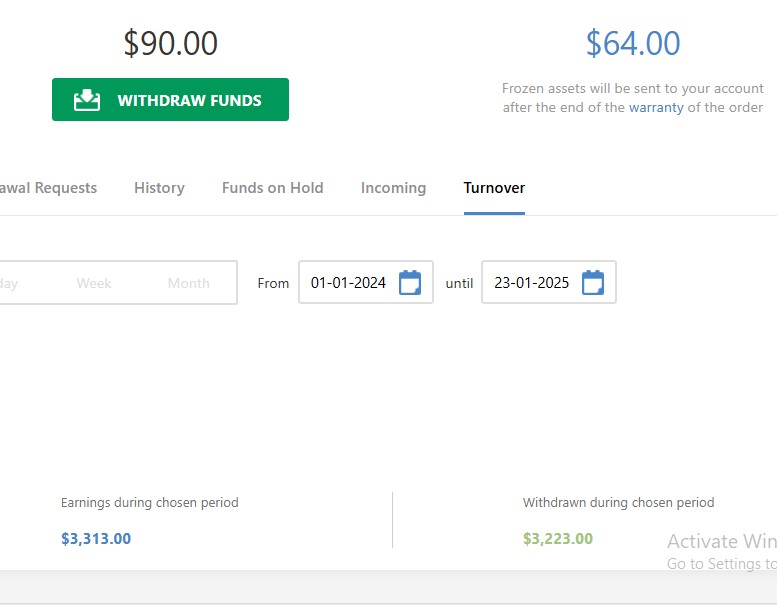Choose the partially visible day period option
This screenshot has height=605, width=777.
click(x=8, y=283)
